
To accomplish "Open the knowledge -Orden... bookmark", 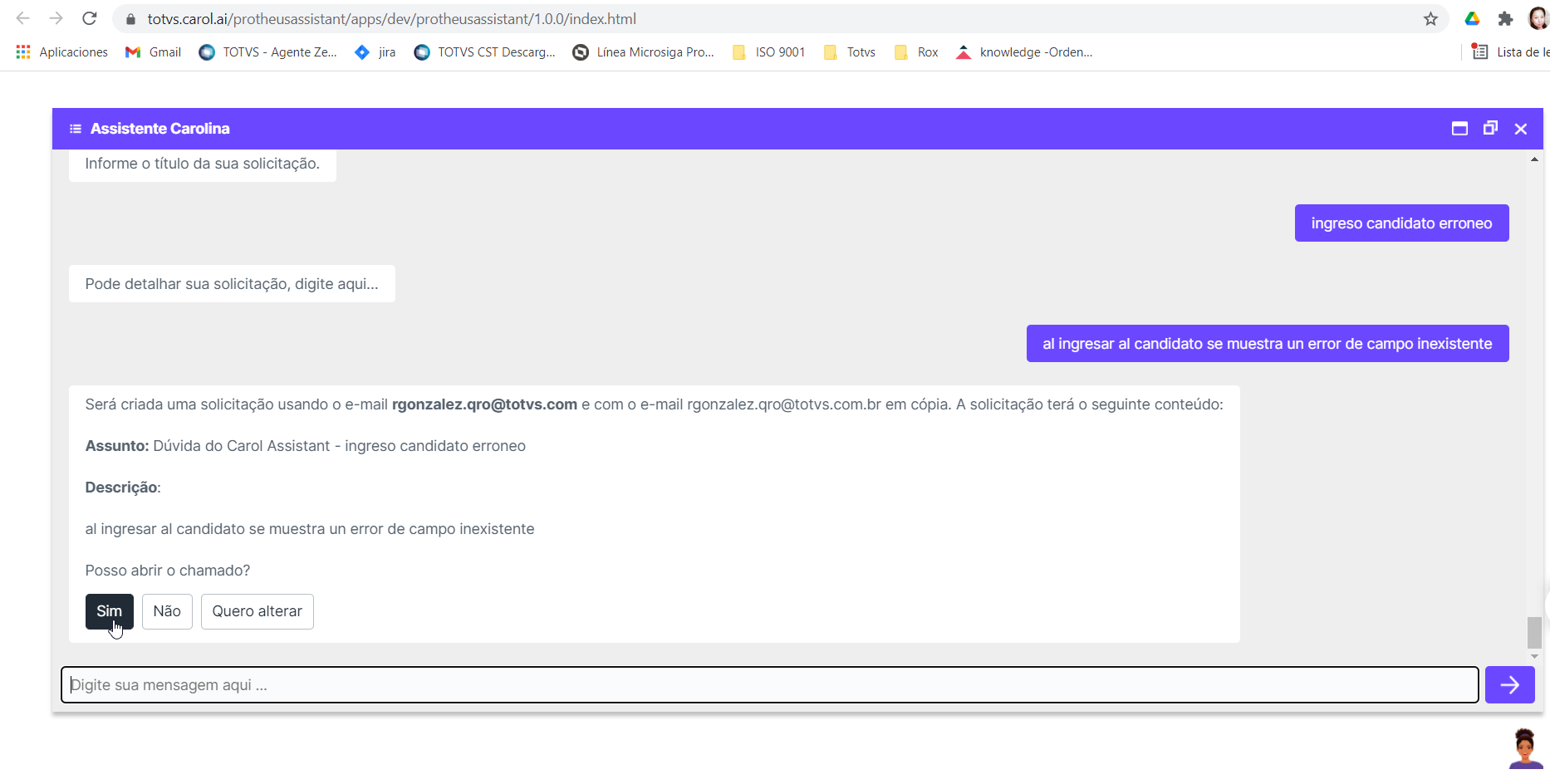I will pyautogui.click(x=1024, y=52).
